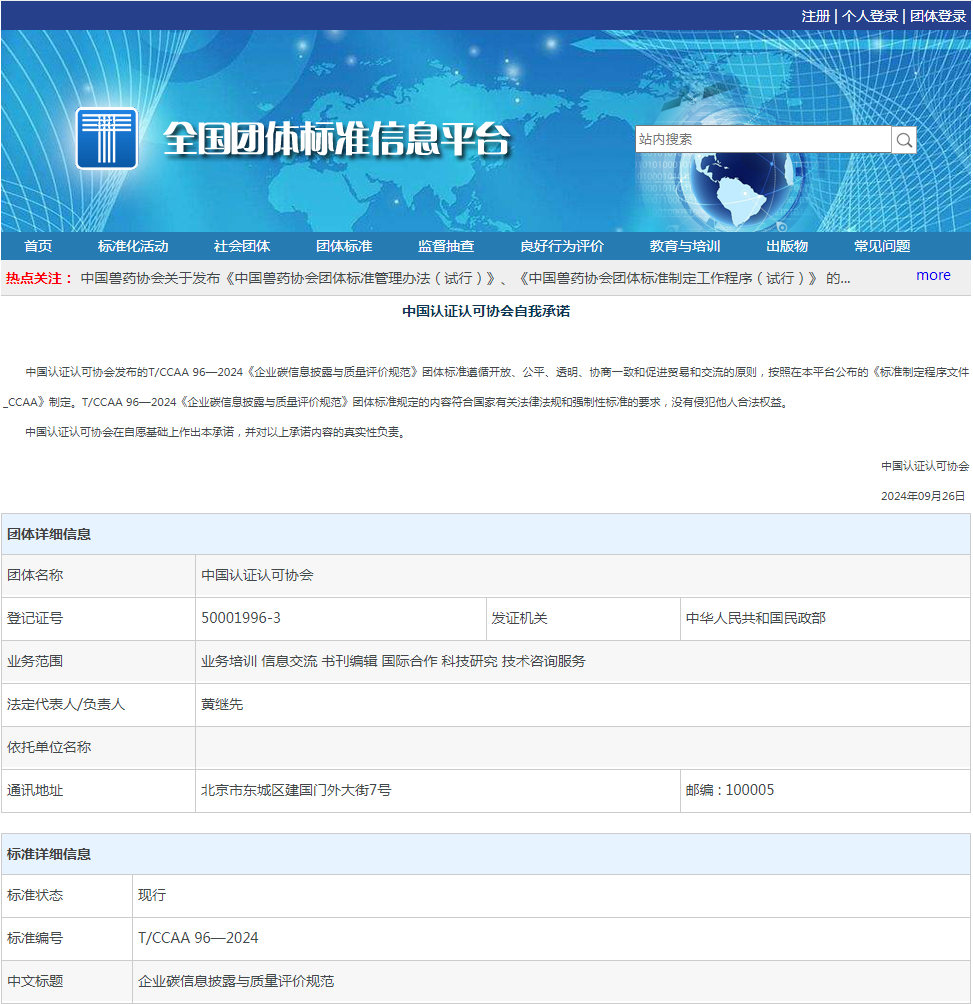
Task: Click the 热点关注 label
Action: coord(39,278)
